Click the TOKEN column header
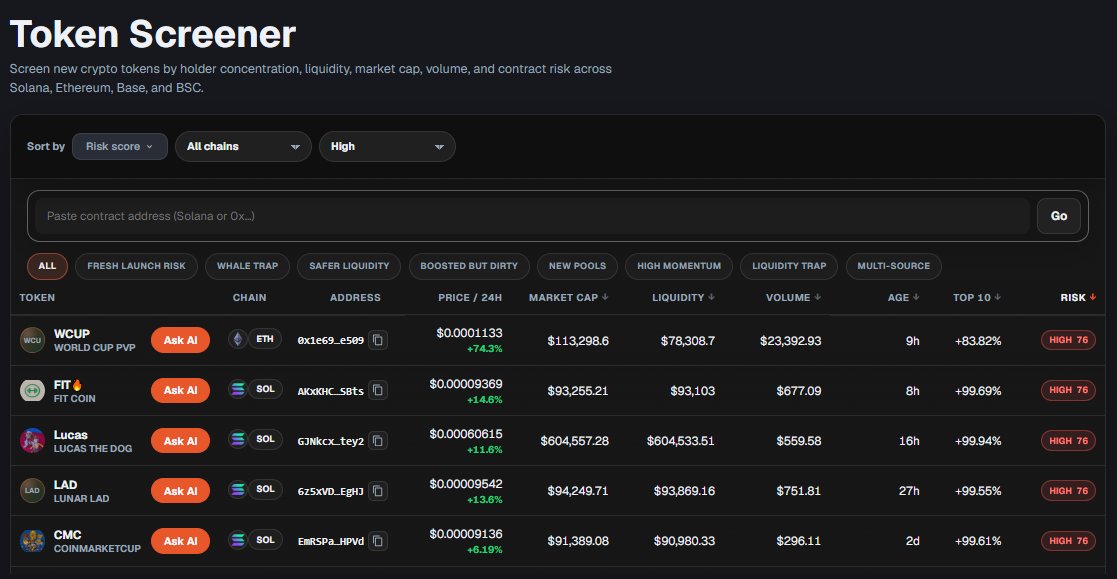Viewport: 1117px width, 579px height. pyautogui.click(x=37, y=298)
